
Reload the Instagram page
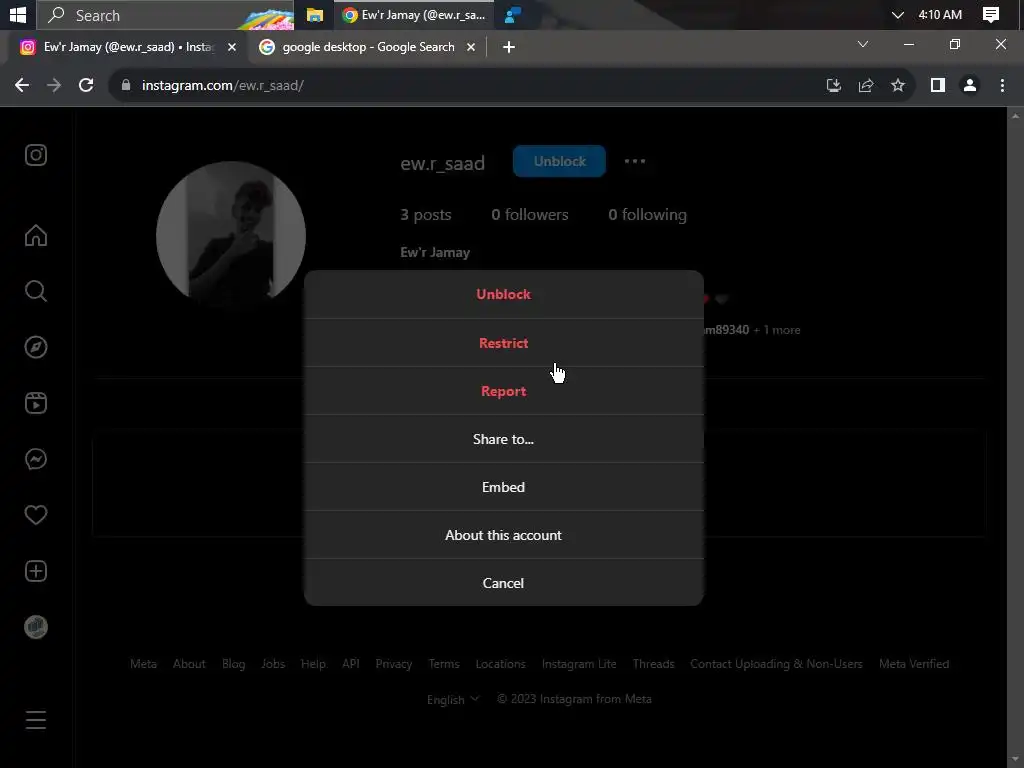(86, 86)
